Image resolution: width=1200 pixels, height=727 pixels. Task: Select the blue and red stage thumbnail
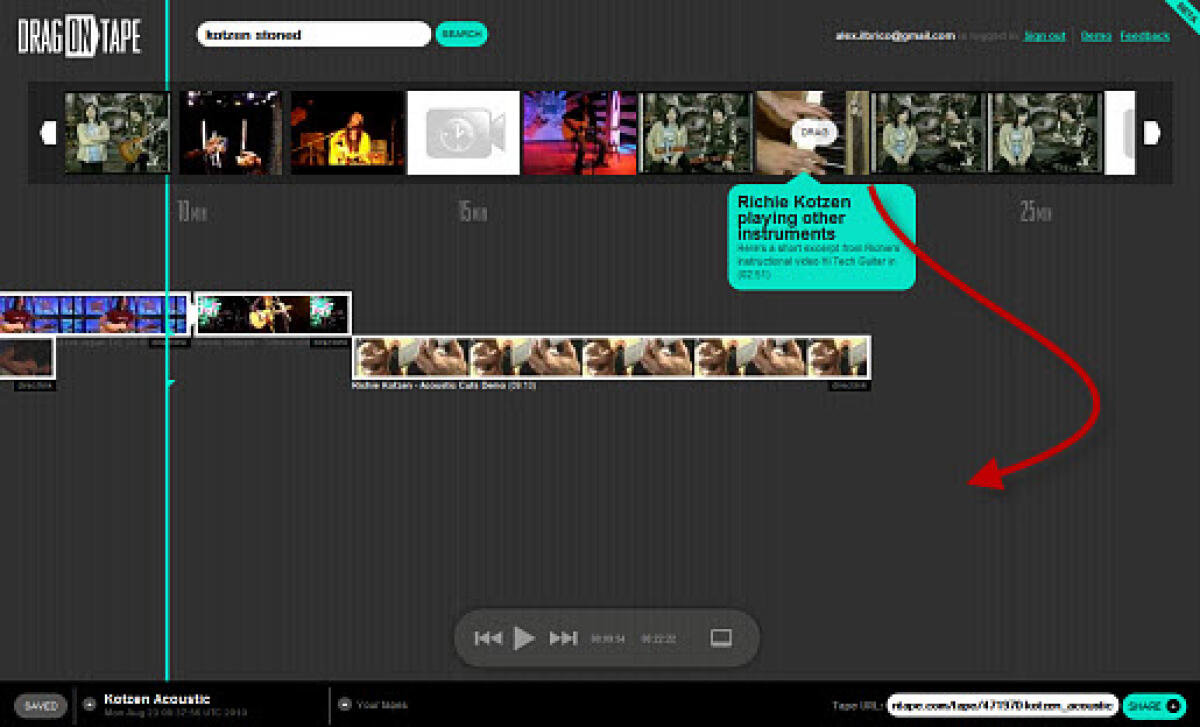580,133
